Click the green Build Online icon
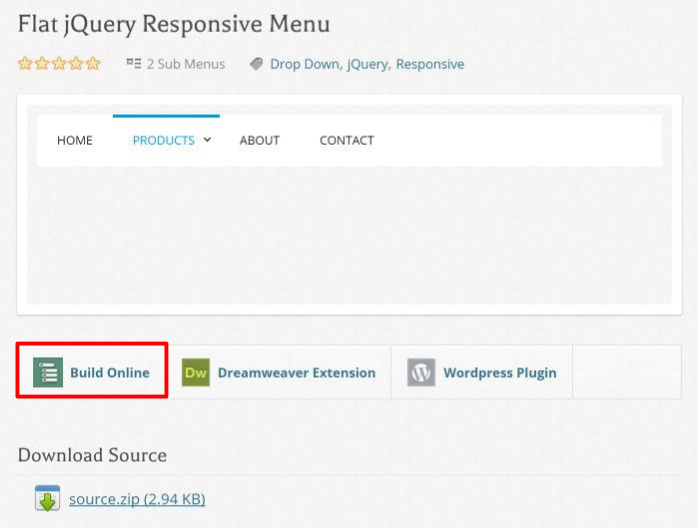Image resolution: width=698 pixels, height=528 pixels. pos(48,372)
